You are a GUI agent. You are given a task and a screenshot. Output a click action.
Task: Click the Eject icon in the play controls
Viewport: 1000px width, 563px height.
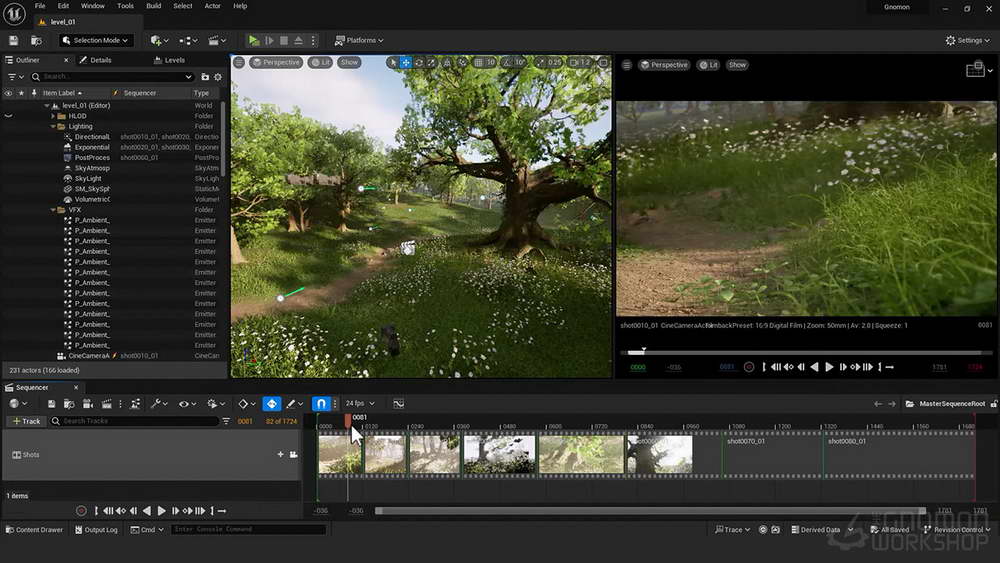(298, 40)
